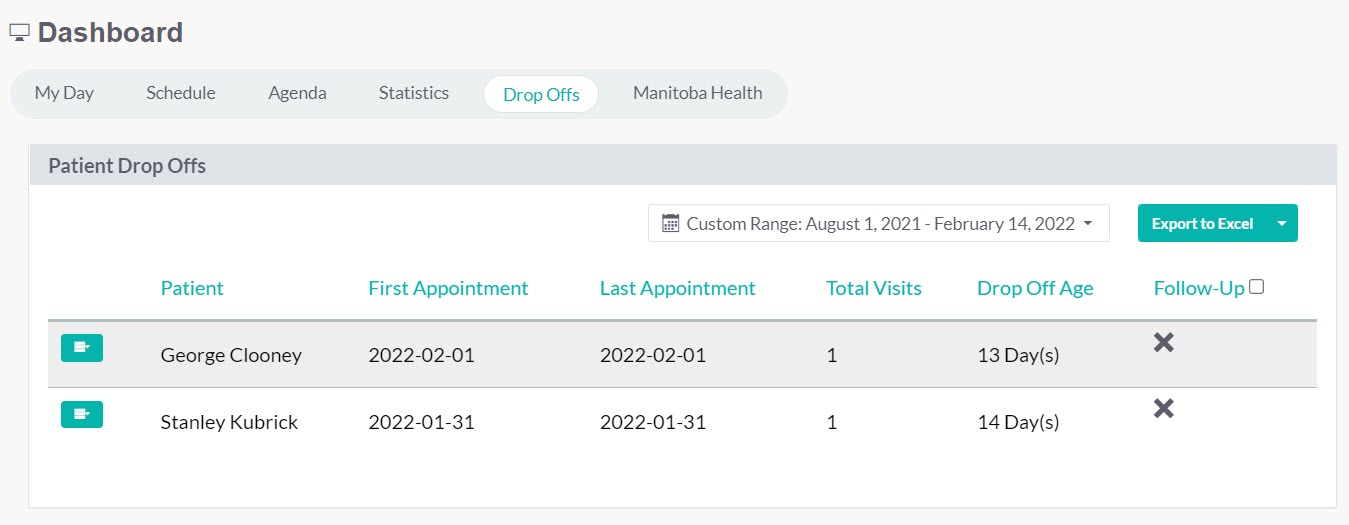Expand the Export to Excel arrow menu
The height and width of the screenshot is (525, 1349).
1282,223
